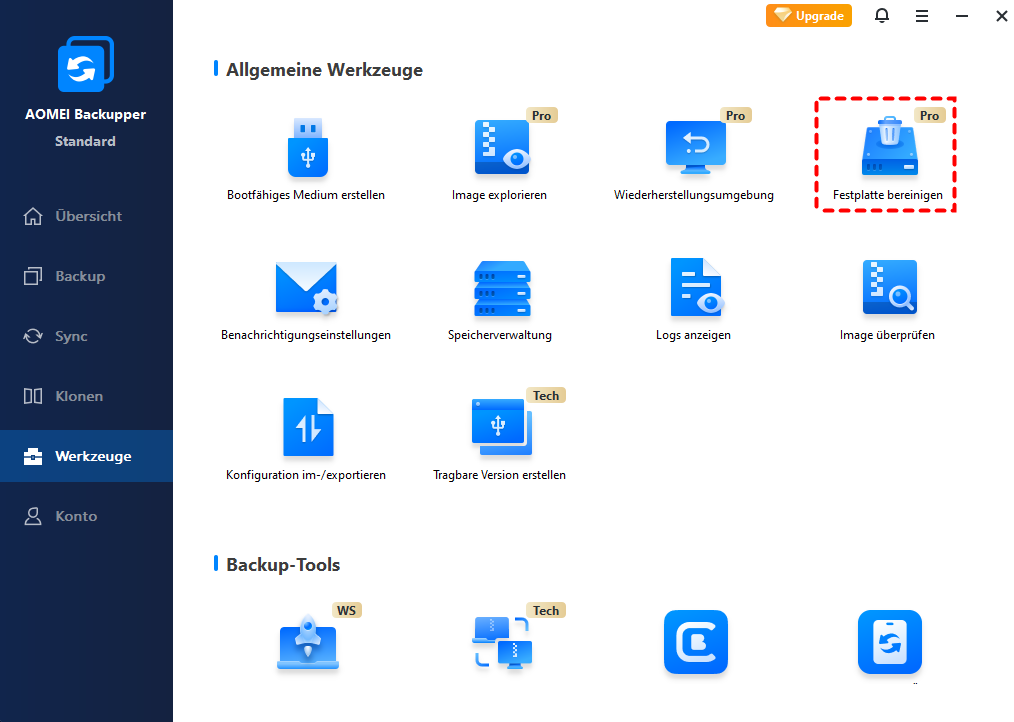The height and width of the screenshot is (722, 1014).
Task: Open the Benachrichtigungseinstellungen envelope icon
Action: coord(307,288)
